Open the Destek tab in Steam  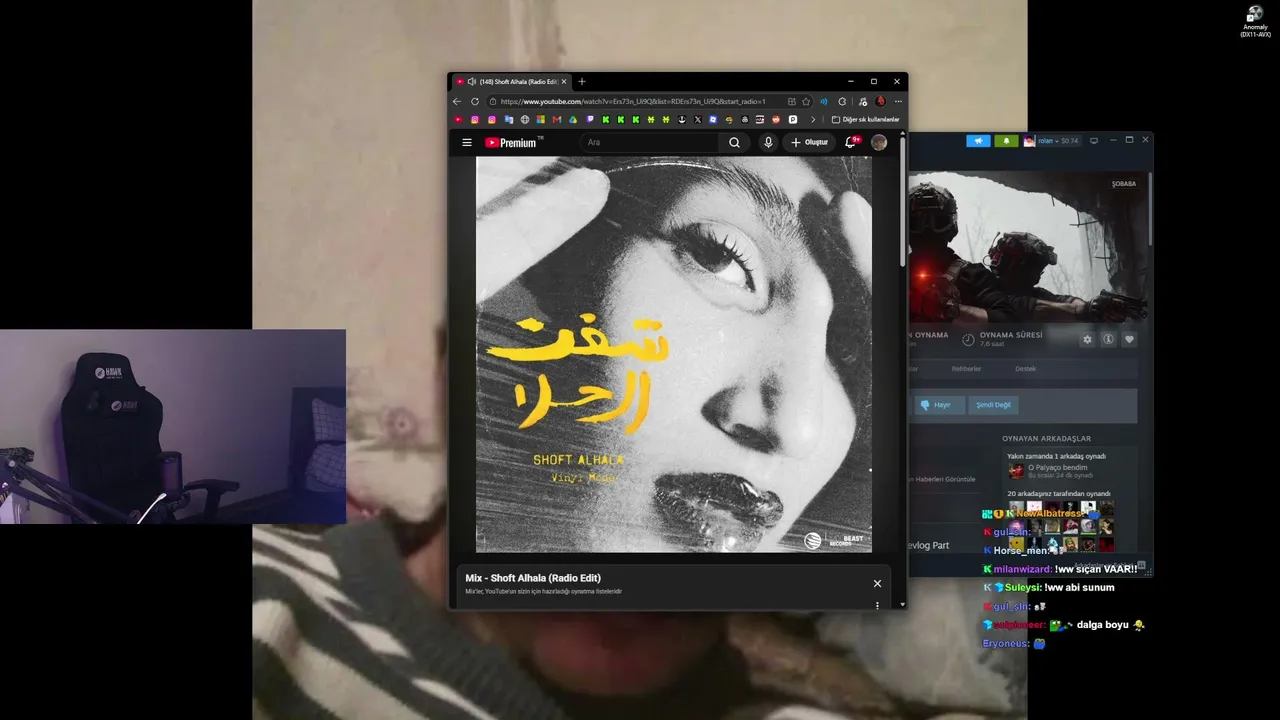1026,369
